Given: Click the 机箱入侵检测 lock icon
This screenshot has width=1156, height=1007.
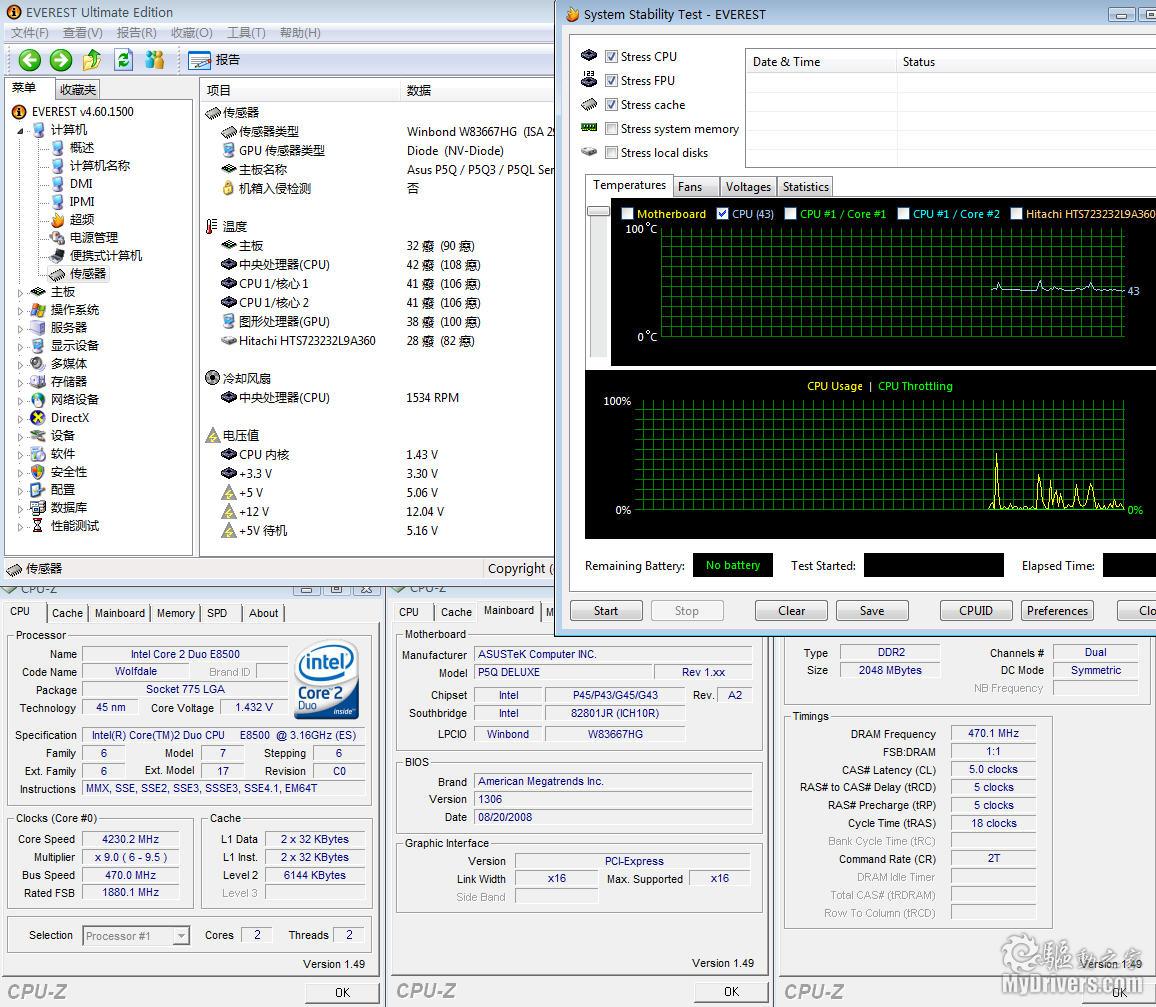Looking at the screenshot, I should click(229, 189).
